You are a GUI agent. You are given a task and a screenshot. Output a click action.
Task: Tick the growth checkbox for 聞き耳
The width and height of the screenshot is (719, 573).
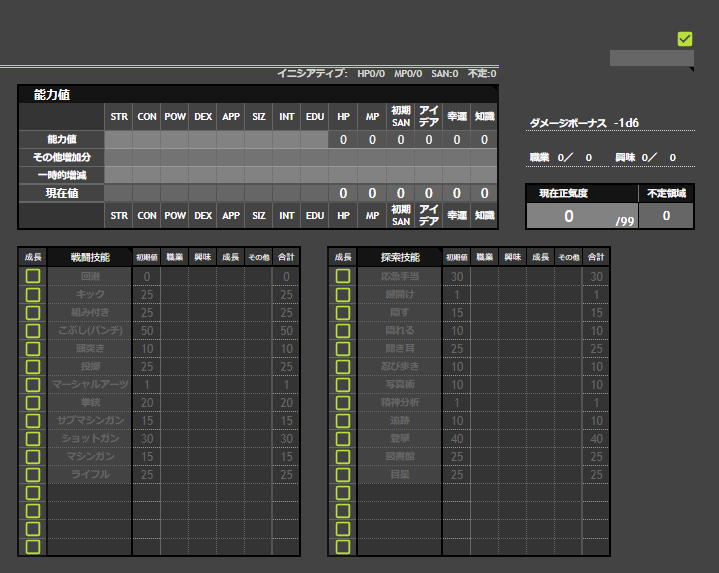pos(343,348)
